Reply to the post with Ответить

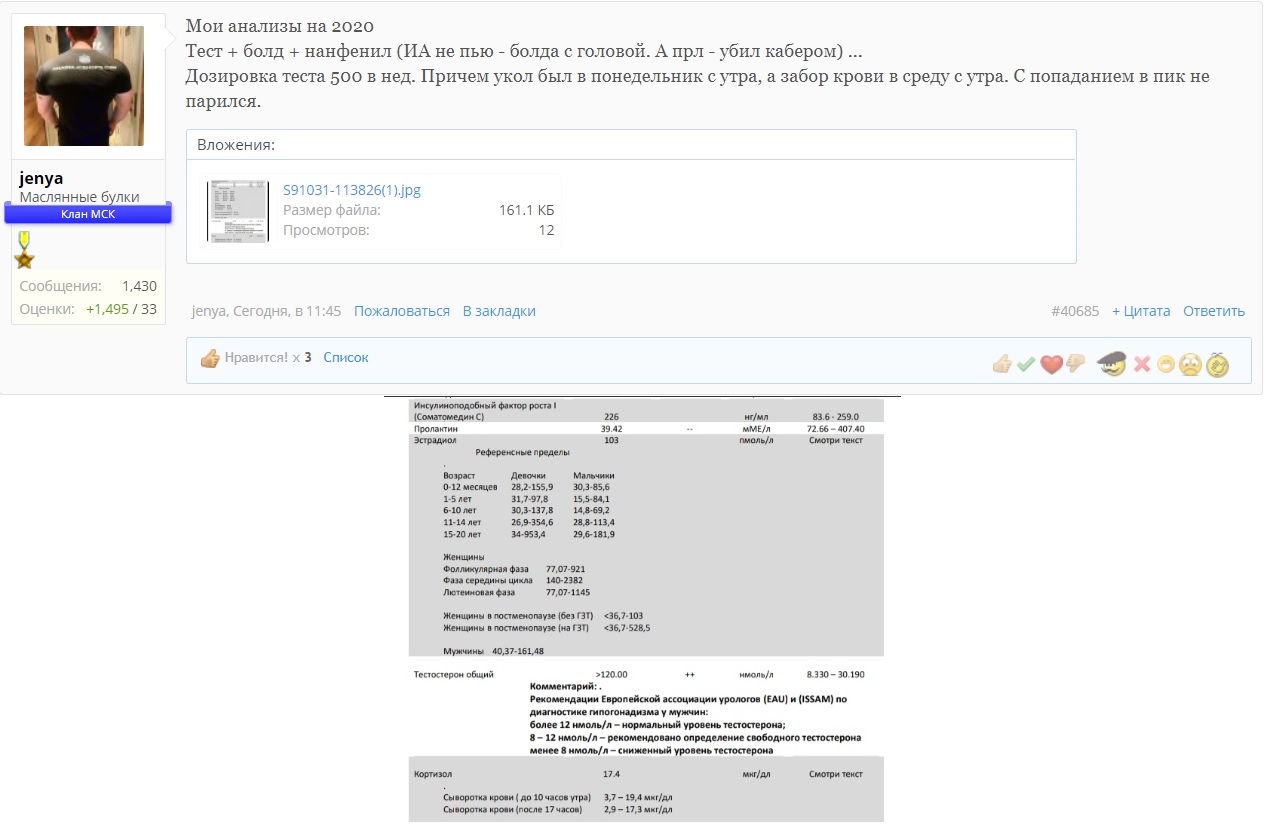coord(1213,311)
